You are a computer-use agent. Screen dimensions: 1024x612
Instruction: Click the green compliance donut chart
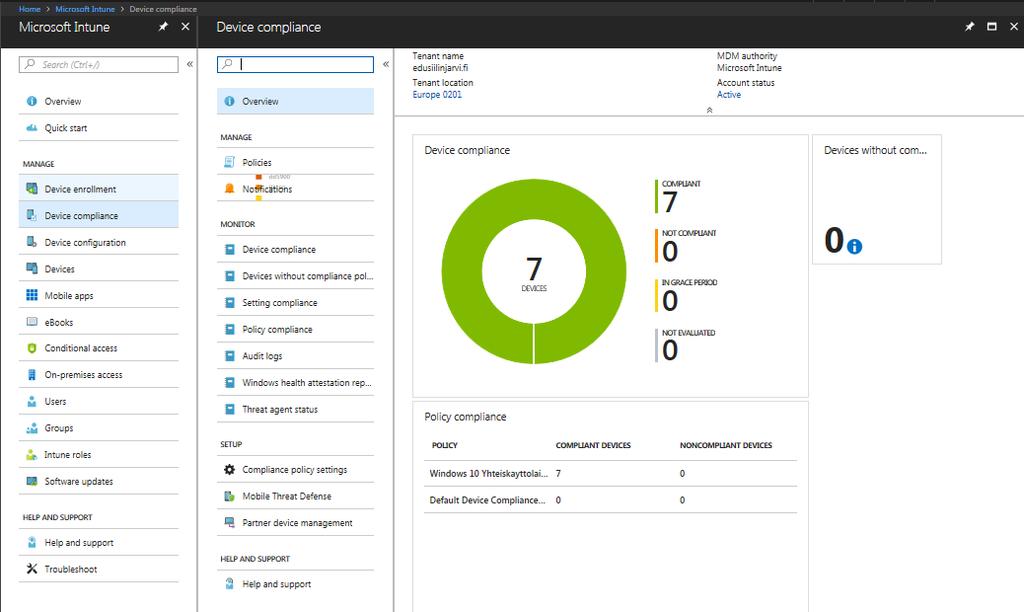coord(534,271)
